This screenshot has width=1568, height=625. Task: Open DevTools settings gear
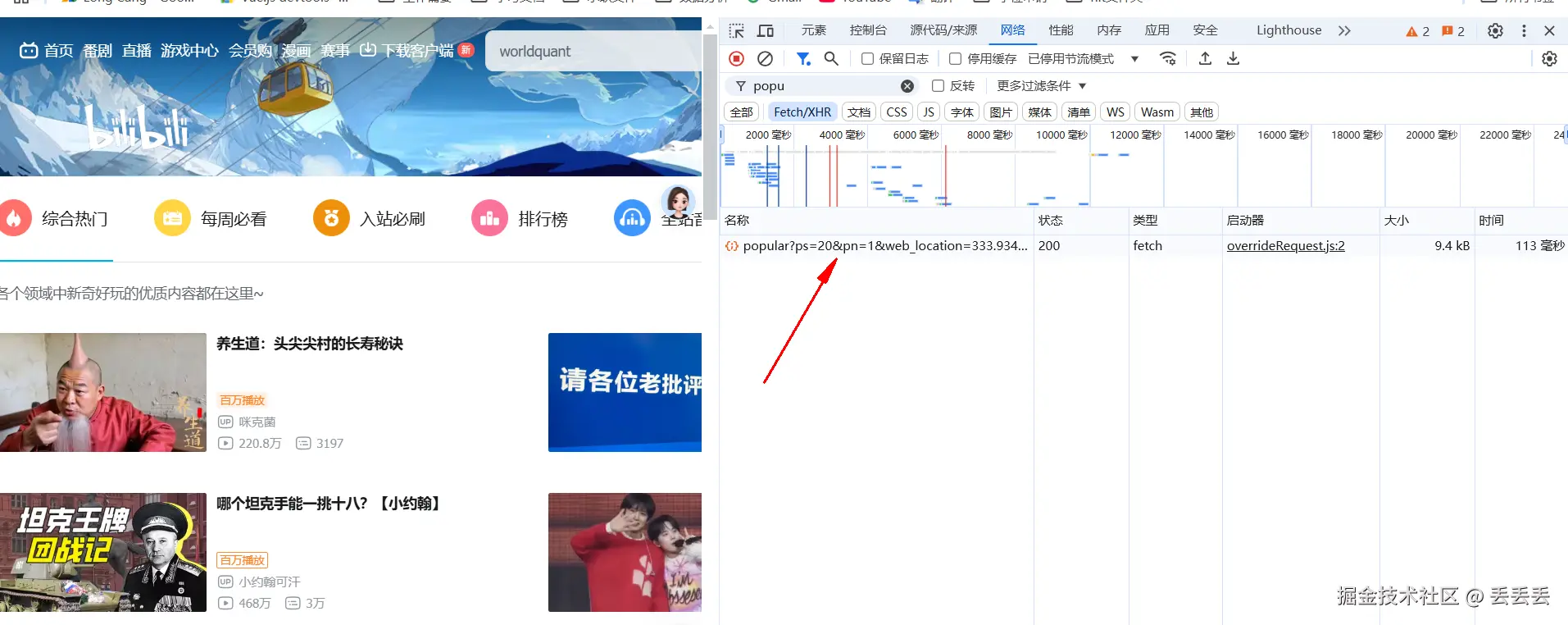pyautogui.click(x=1495, y=30)
